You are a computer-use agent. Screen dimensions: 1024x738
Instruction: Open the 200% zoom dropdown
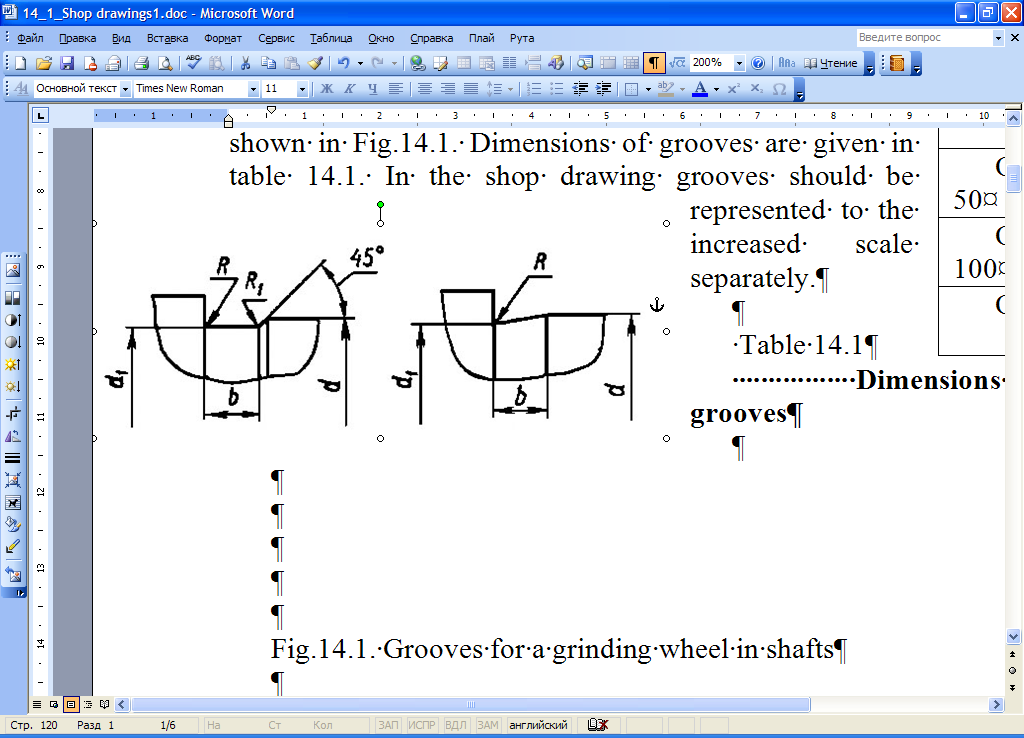[739, 63]
